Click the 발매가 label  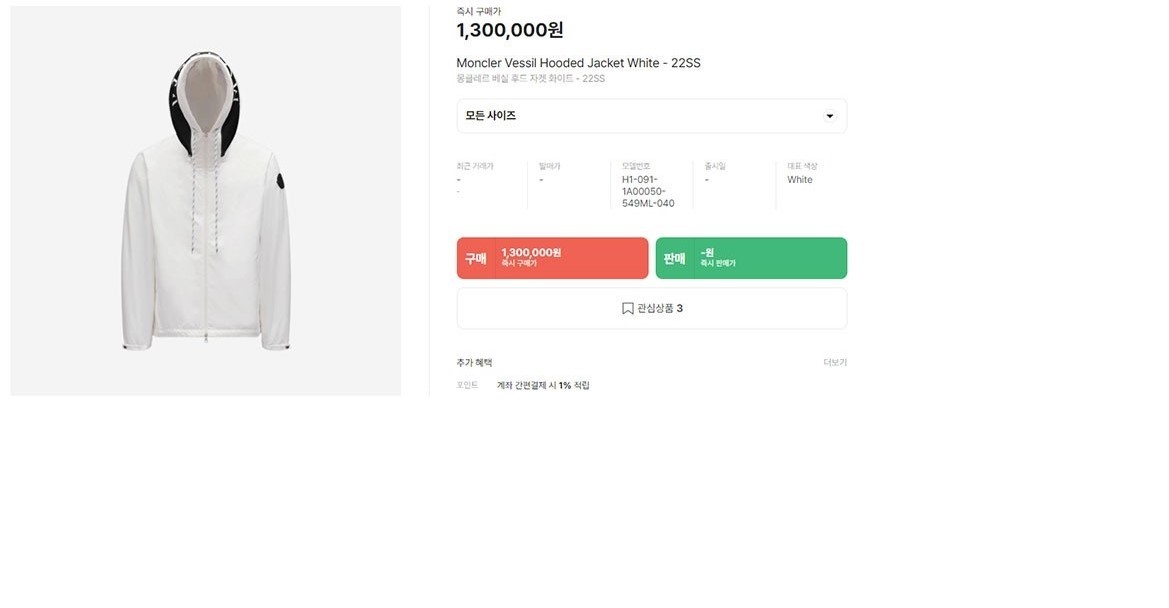550,166
